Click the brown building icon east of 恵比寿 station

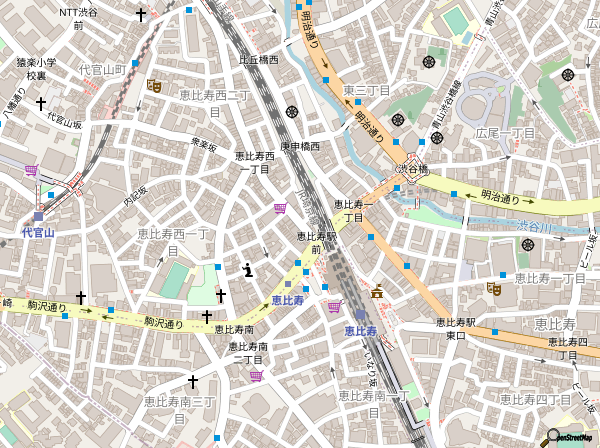tap(377, 292)
